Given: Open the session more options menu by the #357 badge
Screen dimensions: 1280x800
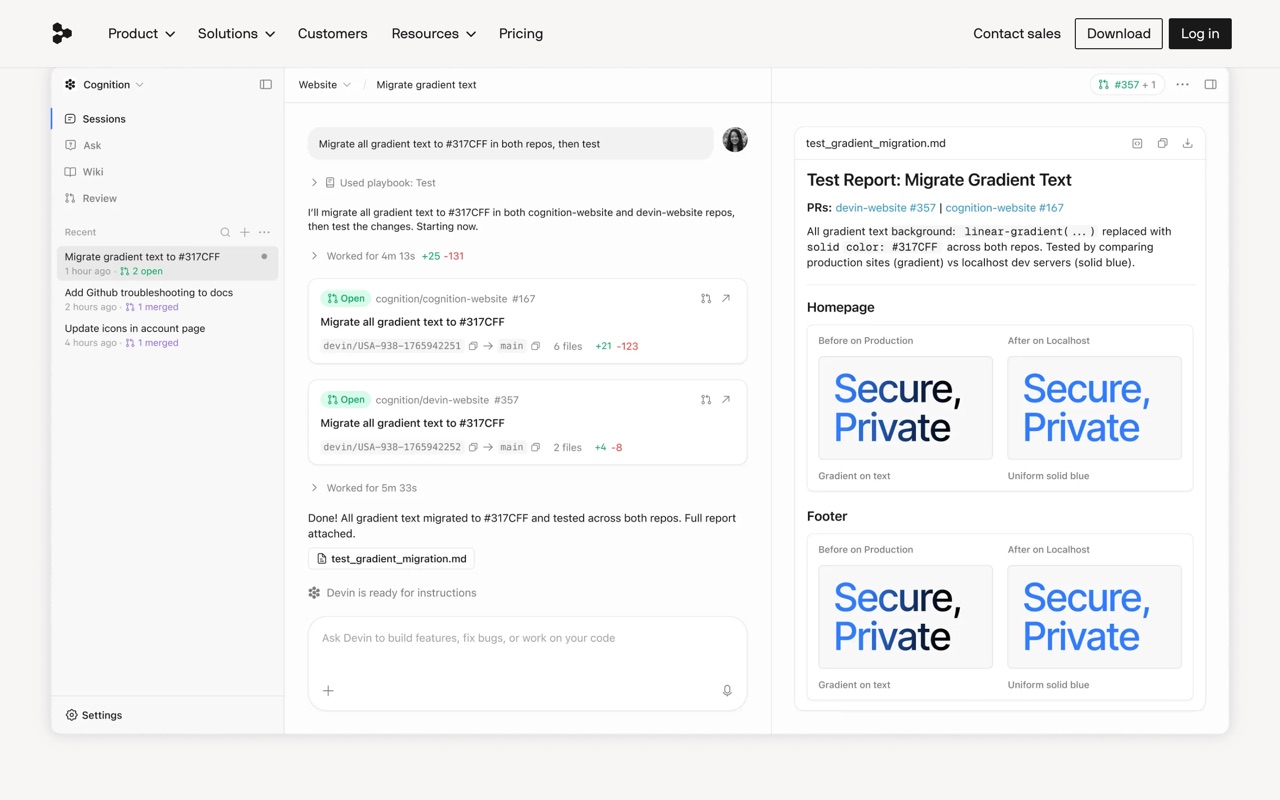Looking at the screenshot, I should click(x=1183, y=85).
